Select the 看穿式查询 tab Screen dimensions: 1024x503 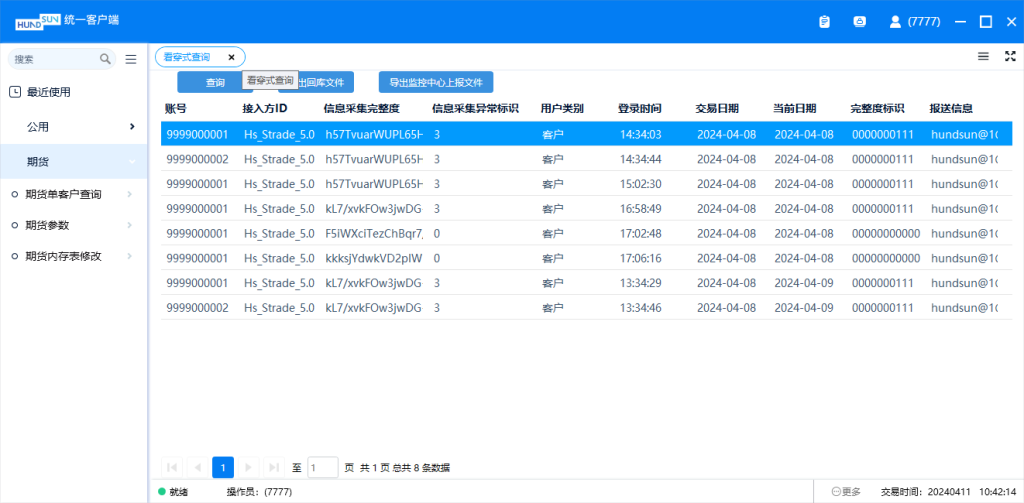pyautogui.click(x=187, y=58)
